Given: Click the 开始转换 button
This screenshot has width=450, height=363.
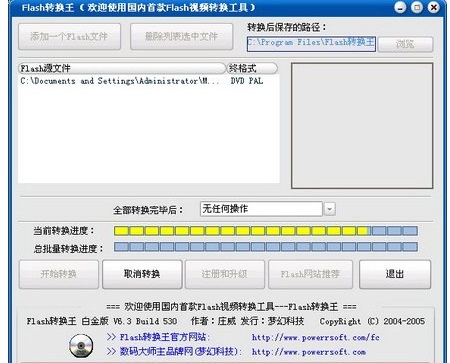Looking at the screenshot, I should tap(59, 274).
